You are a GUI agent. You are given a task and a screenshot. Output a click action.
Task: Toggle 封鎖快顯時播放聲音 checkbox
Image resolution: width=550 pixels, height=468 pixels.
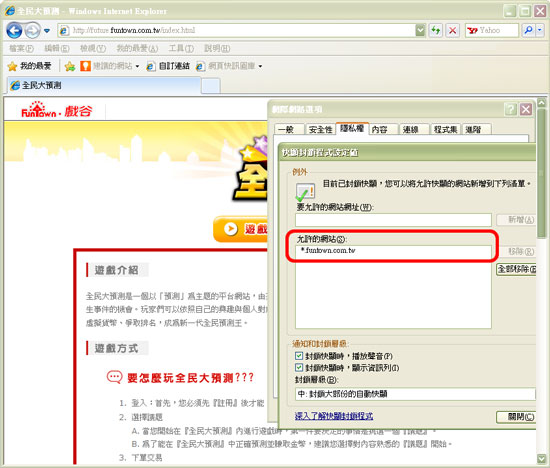tap(299, 356)
